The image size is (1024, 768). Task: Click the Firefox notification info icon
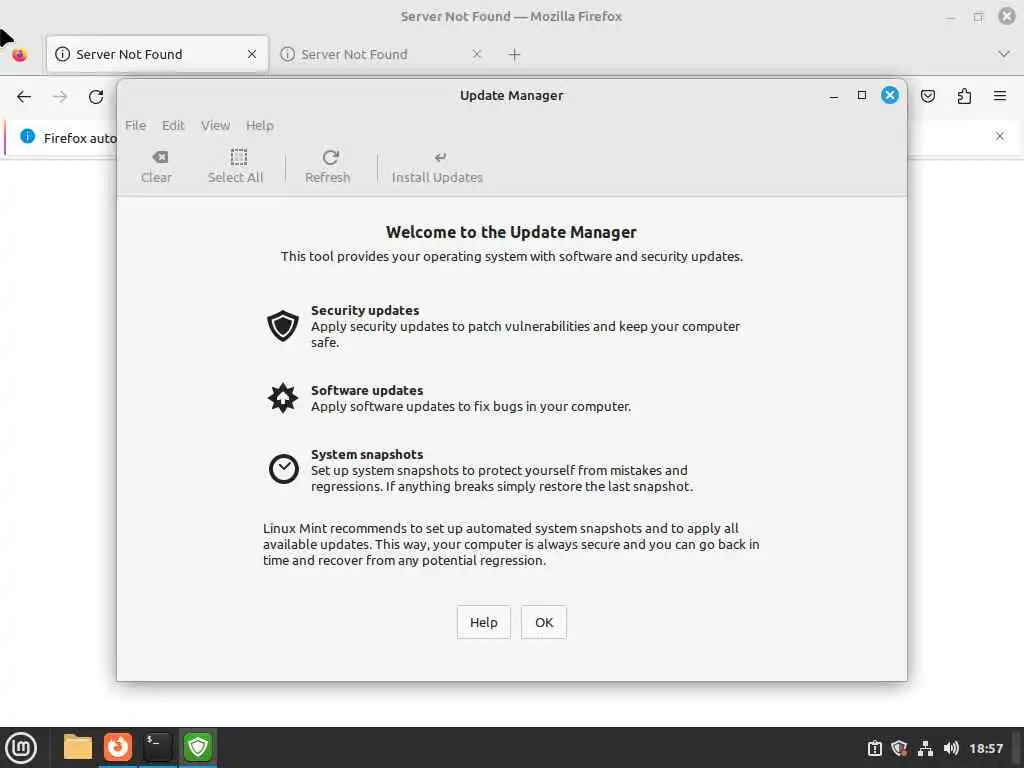click(x=27, y=136)
